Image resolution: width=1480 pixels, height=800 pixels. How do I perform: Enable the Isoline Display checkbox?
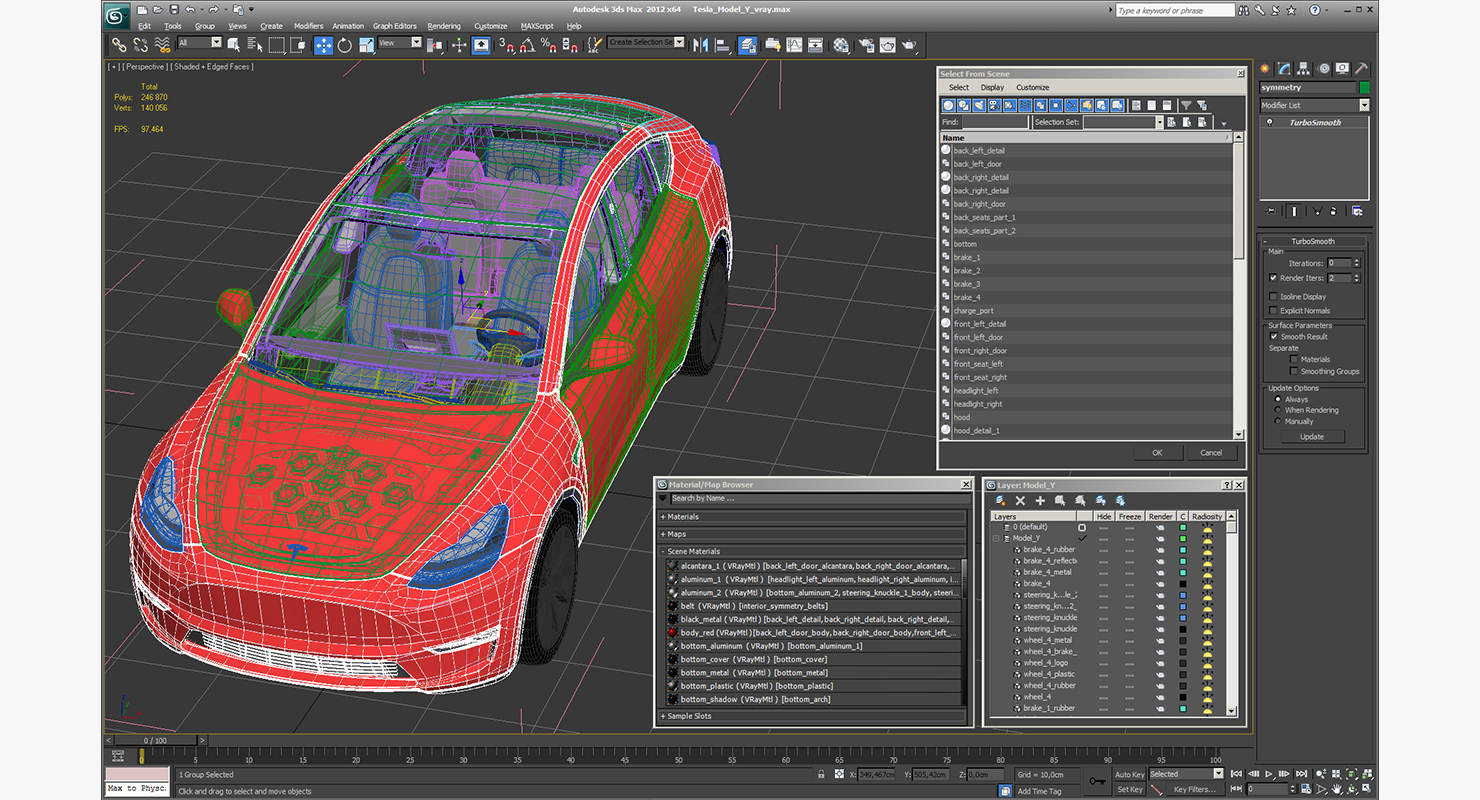(x=1273, y=297)
